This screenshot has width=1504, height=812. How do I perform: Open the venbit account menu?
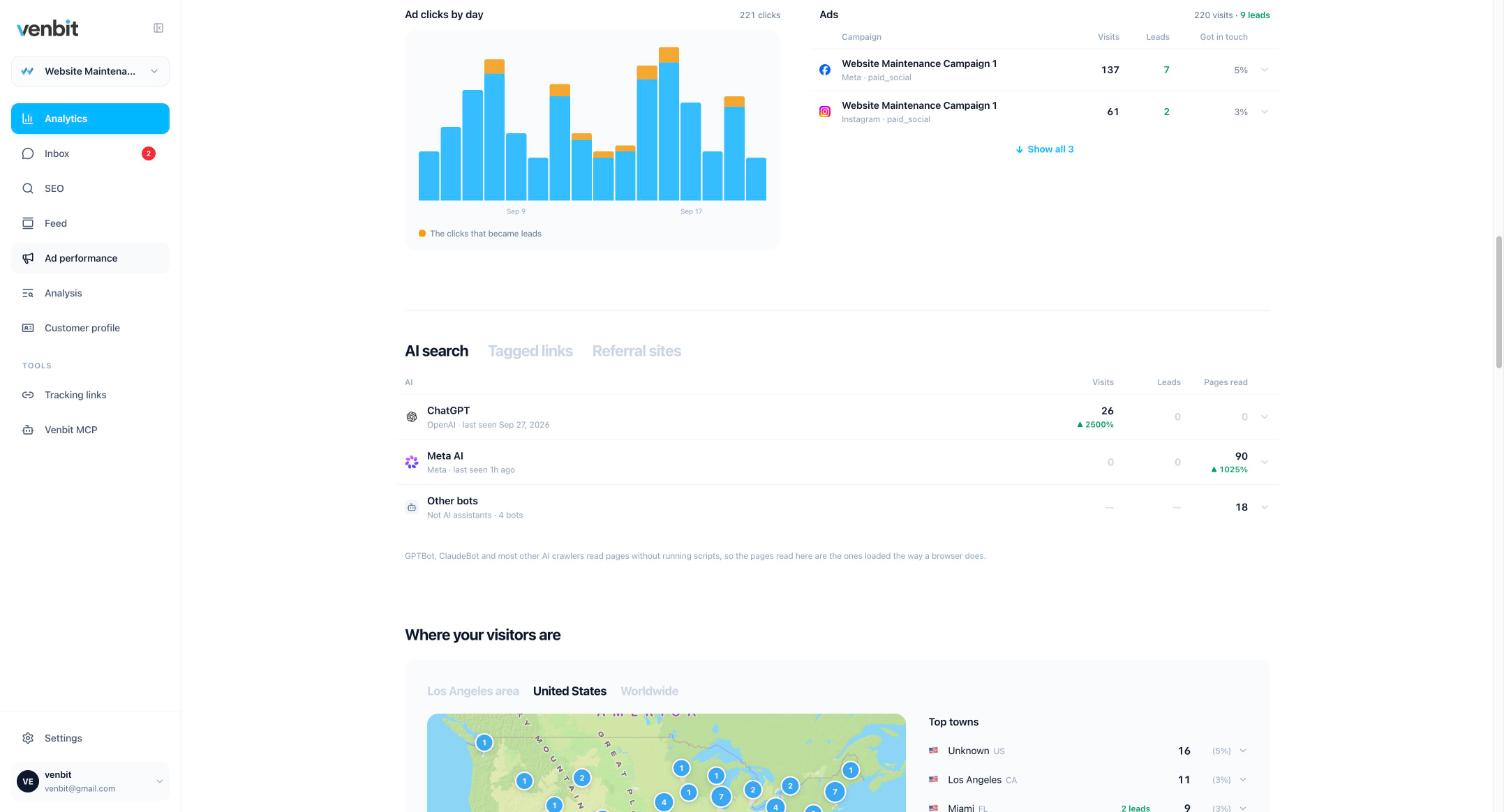(90, 781)
